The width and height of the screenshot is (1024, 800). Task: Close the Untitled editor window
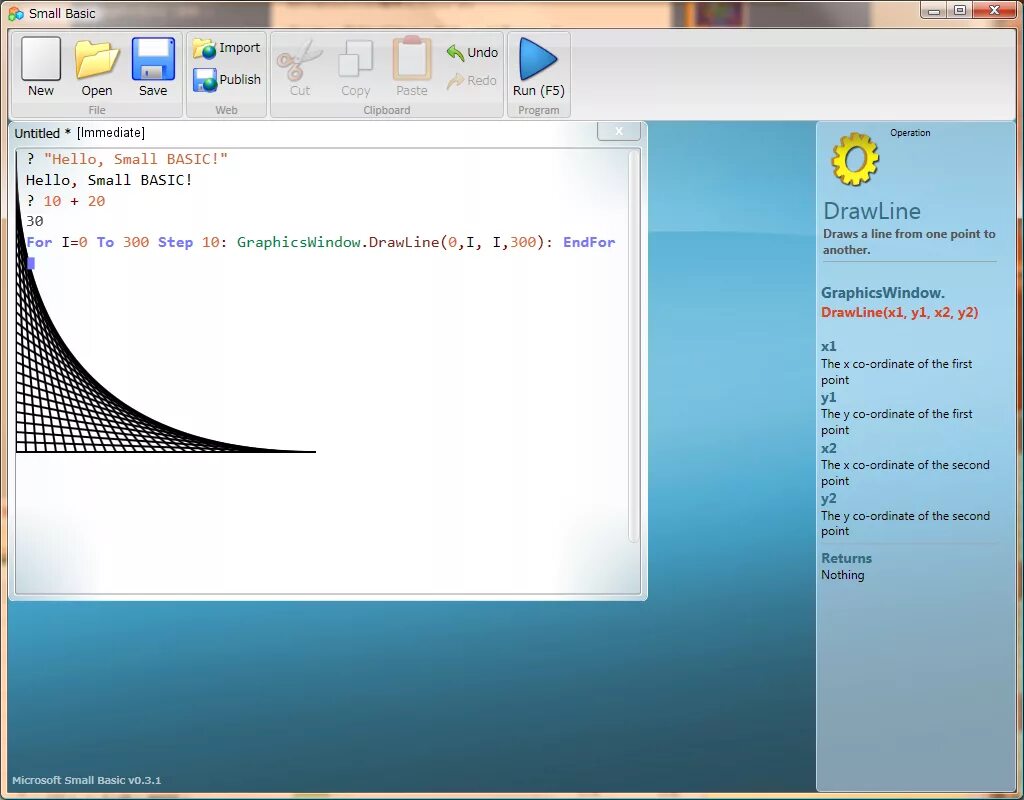(x=618, y=131)
